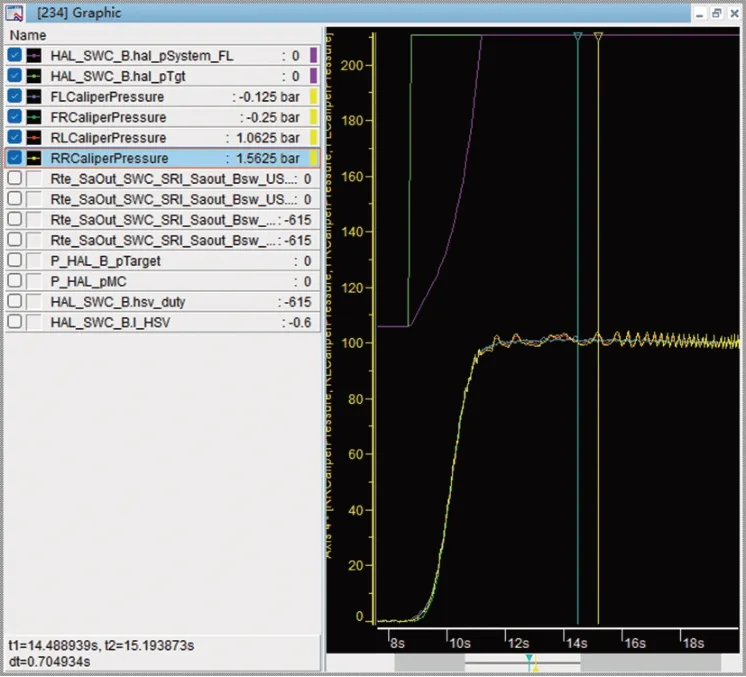Screen dimensions: 746x677
Task: Click the t1=14.488939s, t2 time readout
Action: (x=101, y=646)
